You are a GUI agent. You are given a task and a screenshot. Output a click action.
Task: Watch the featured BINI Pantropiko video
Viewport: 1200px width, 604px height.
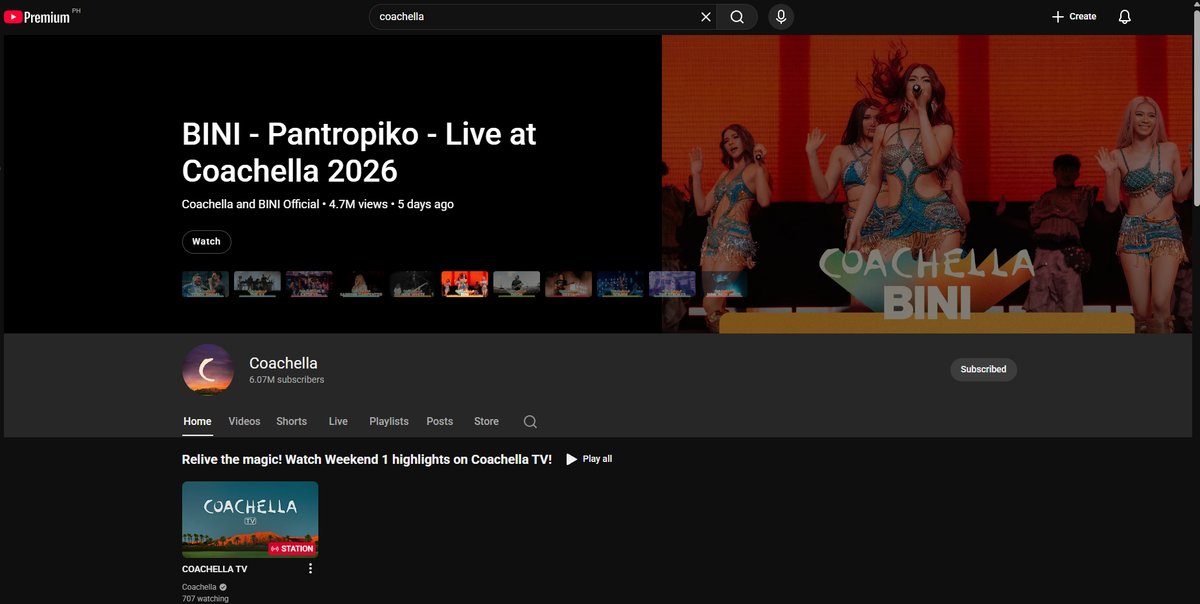point(206,242)
